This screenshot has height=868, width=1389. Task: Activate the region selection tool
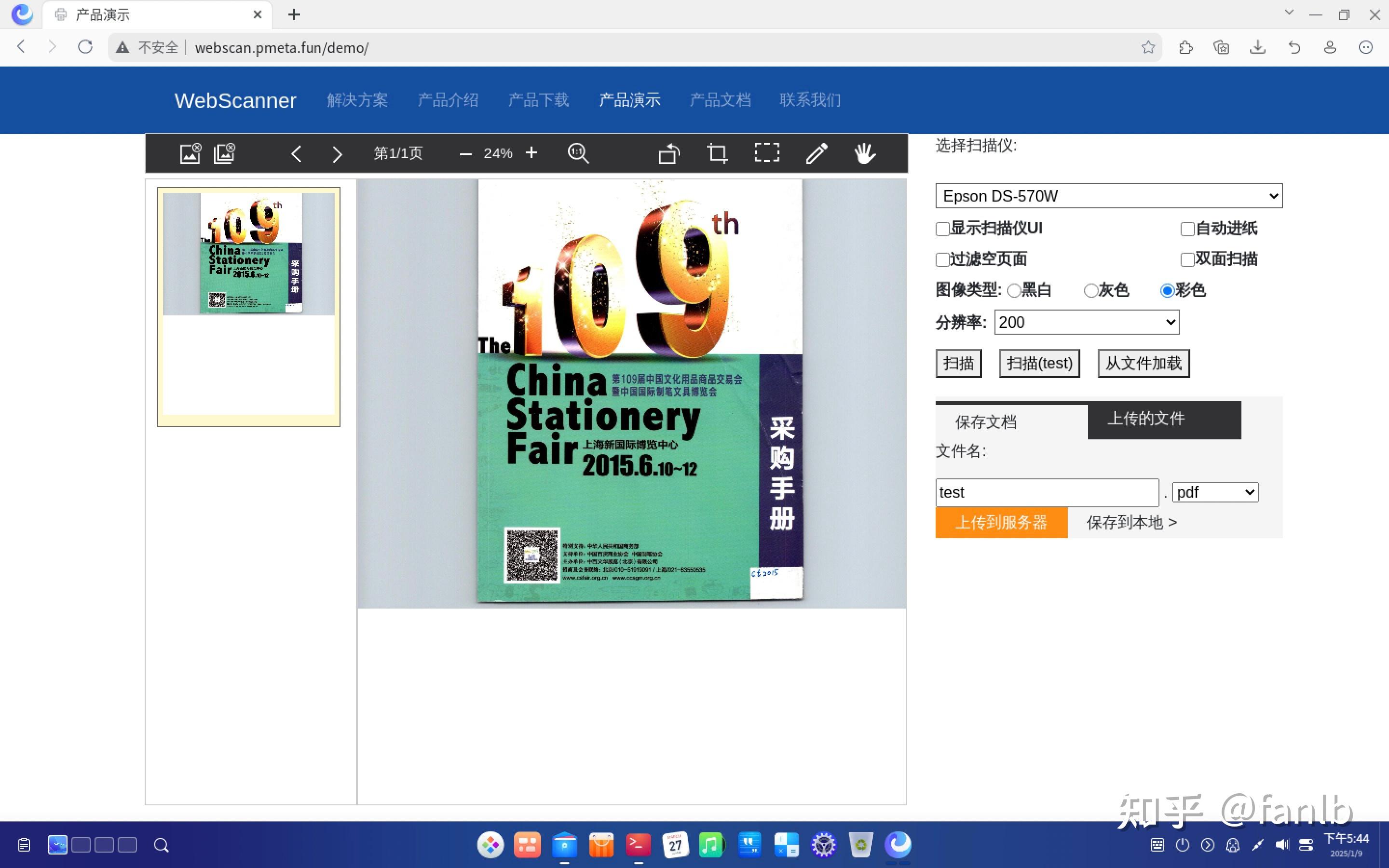point(767,153)
